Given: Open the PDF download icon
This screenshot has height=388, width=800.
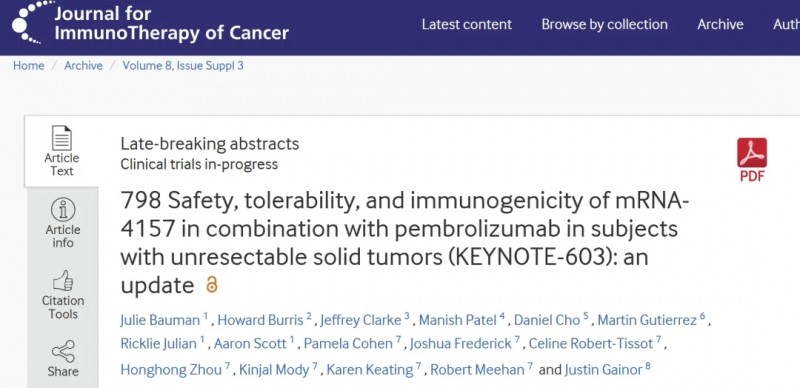Looking at the screenshot, I should pos(752,153).
